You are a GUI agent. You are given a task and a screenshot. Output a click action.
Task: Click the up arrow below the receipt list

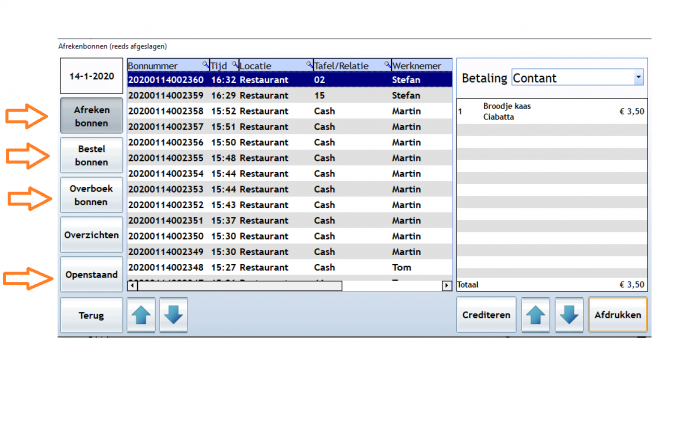(143, 315)
